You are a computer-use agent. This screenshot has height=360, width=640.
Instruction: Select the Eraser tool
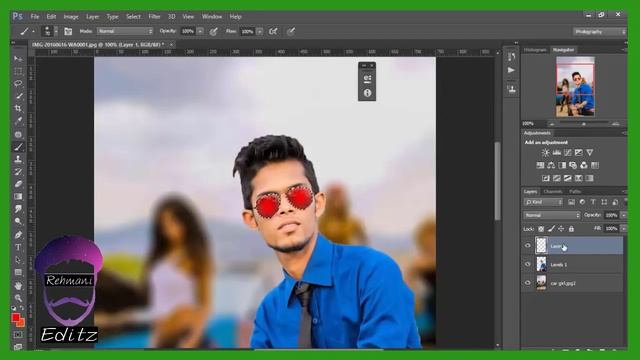pyautogui.click(x=18, y=184)
